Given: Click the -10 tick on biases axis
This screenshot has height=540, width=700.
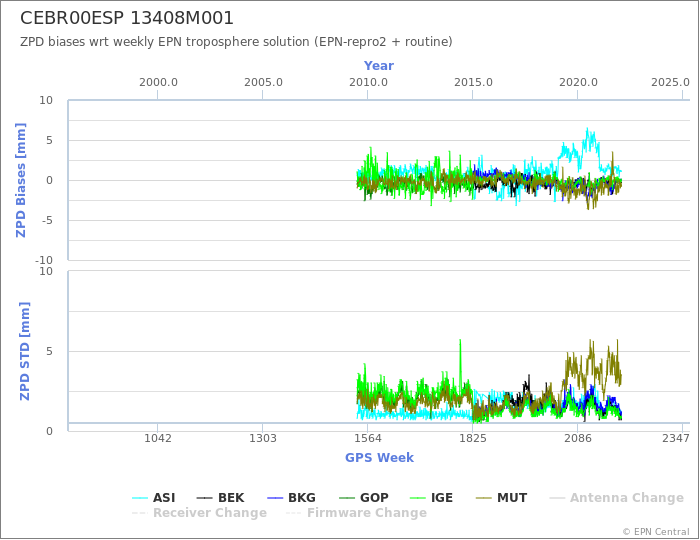Looking at the screenshot, I should (44, 260).
